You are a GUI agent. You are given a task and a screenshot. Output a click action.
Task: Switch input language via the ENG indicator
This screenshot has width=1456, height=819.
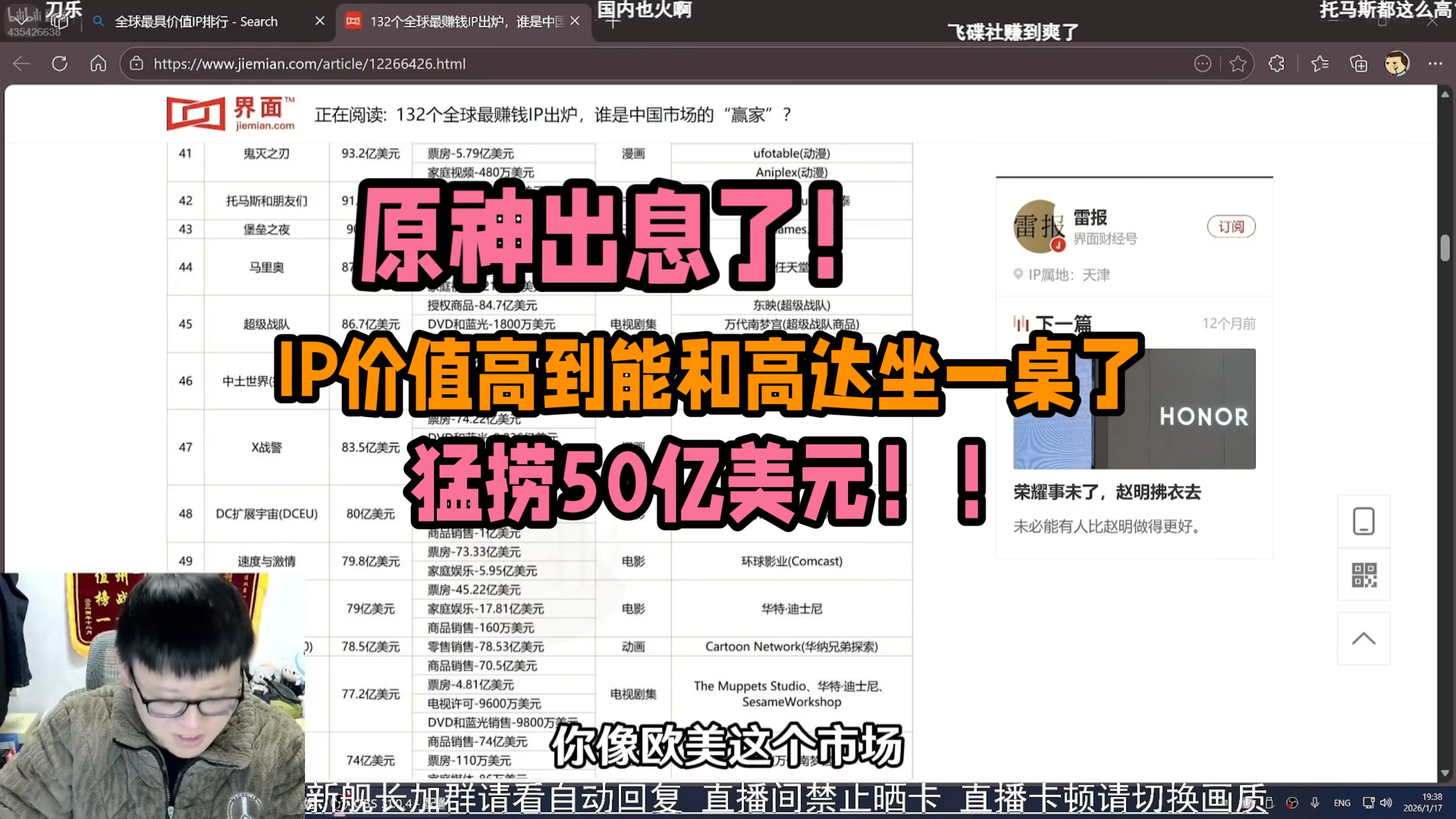point(1342,803)
